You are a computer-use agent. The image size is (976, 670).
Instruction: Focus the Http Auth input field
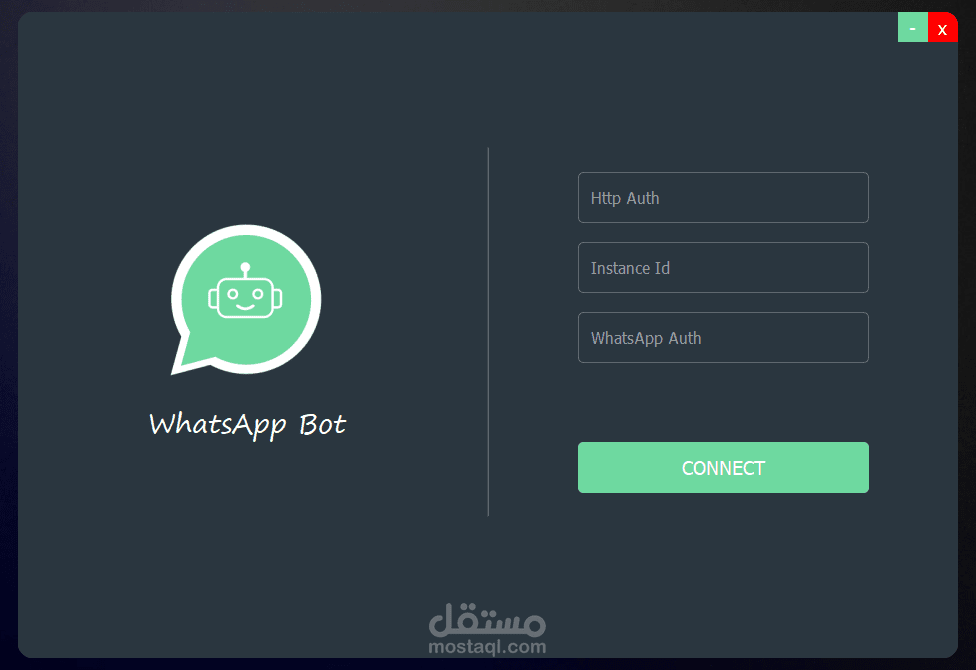point(723,197)
